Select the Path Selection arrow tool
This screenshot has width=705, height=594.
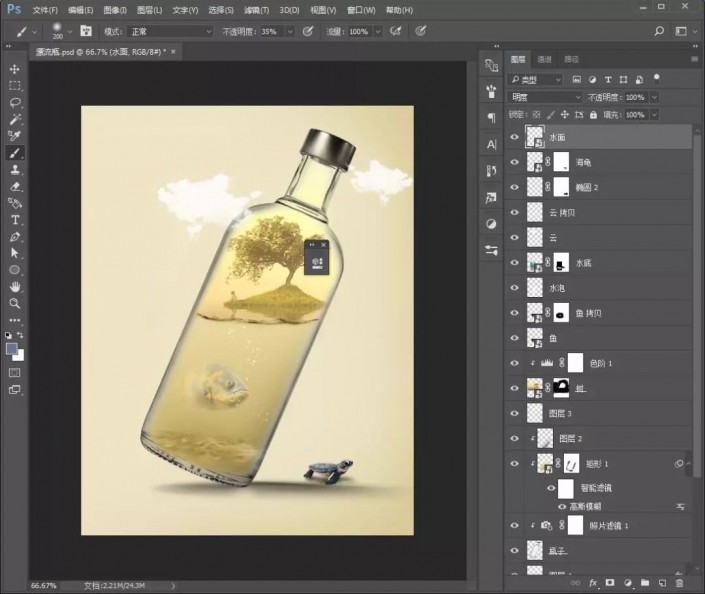pos(14,253)
